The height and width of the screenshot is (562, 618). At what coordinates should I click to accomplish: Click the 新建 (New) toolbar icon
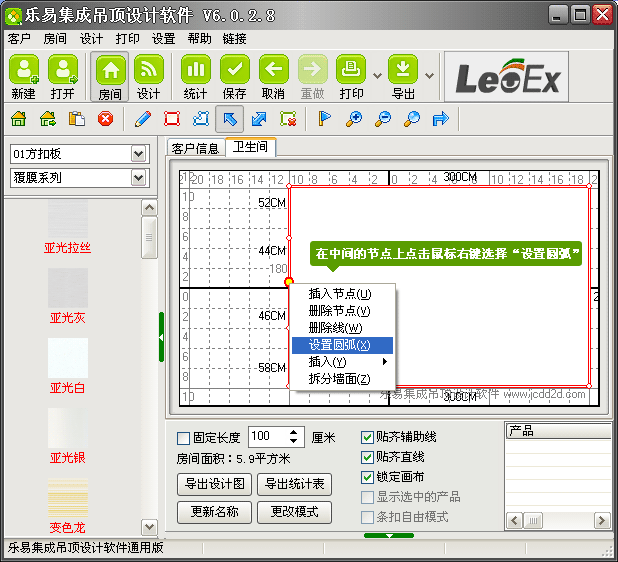24,72
